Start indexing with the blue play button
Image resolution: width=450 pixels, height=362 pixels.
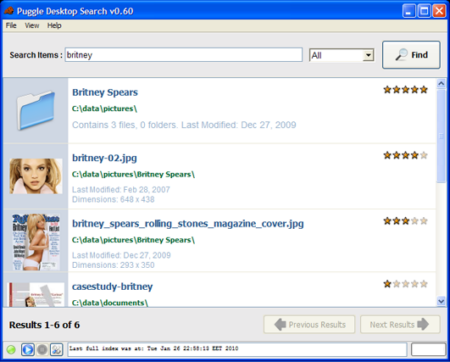click(x=28, y=349)
